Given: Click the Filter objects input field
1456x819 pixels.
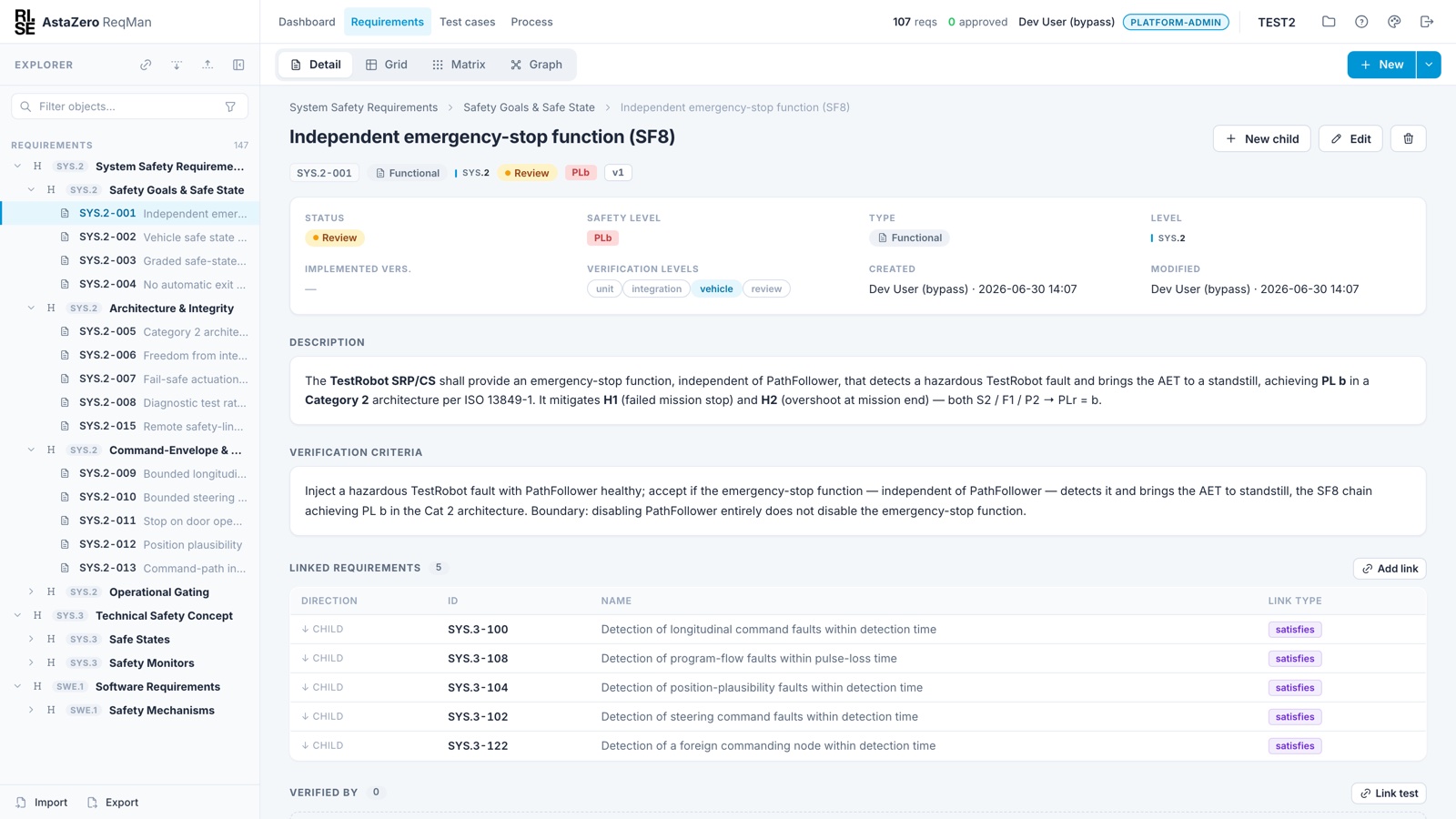Looking at the screenshot, I should tap(129, 106).
